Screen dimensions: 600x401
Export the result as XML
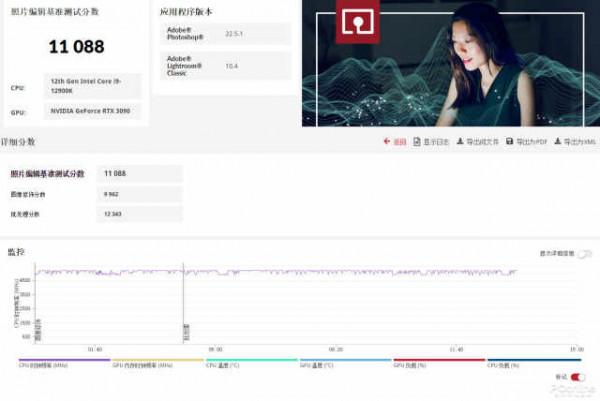point(580,142)
